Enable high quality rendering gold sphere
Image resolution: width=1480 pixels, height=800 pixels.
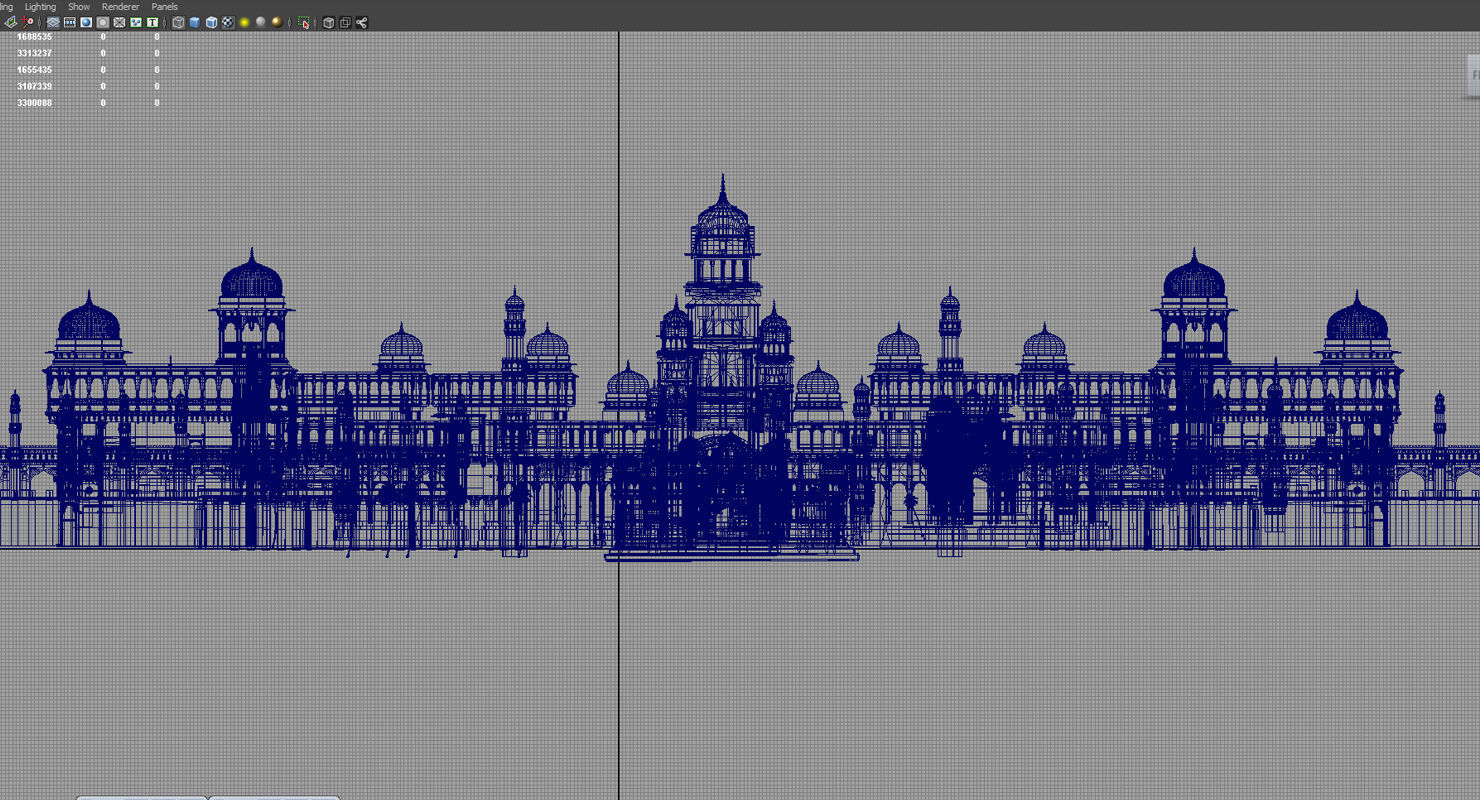277,22
